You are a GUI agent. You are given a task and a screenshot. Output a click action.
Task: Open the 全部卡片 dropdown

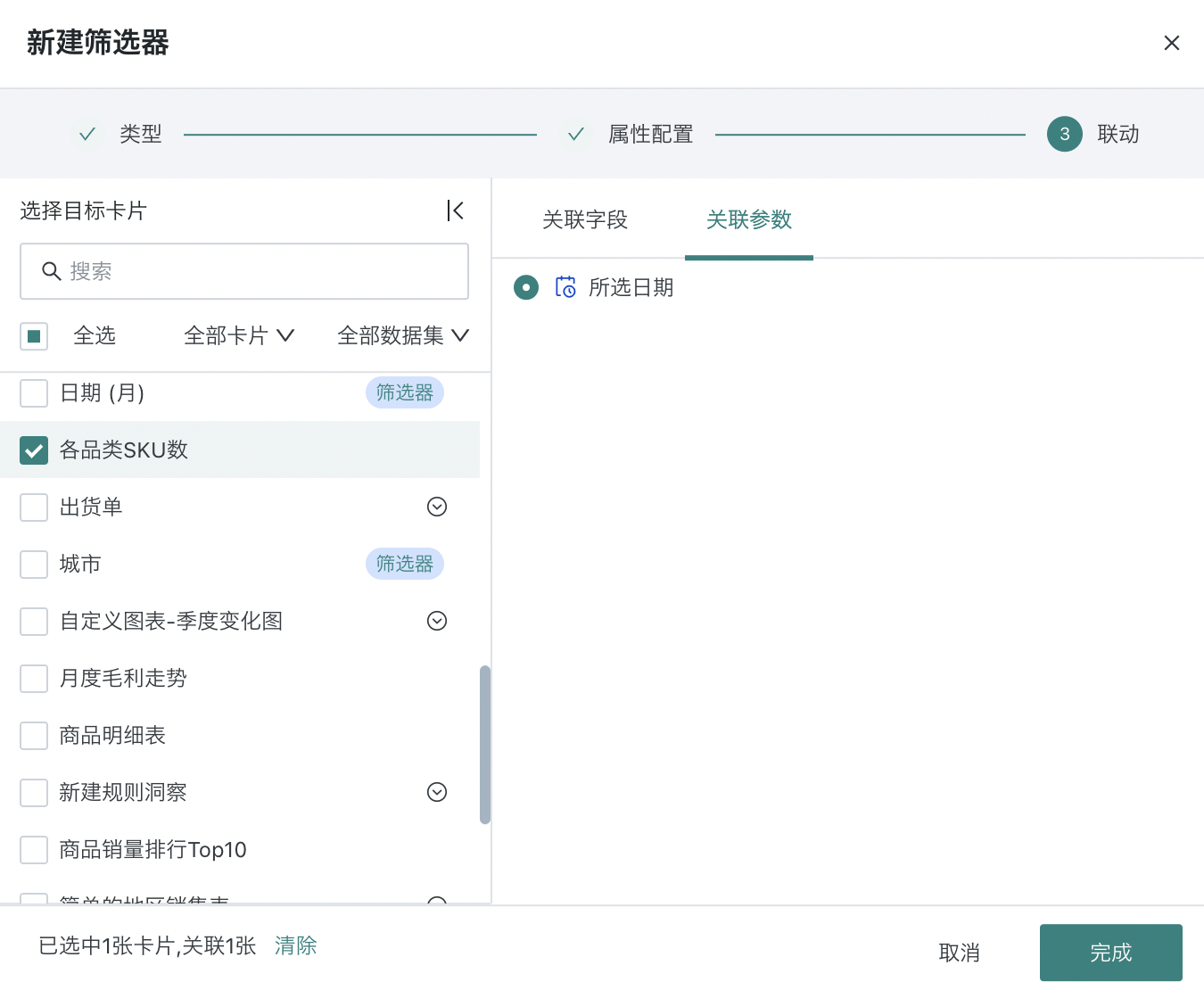pos(239,335)
